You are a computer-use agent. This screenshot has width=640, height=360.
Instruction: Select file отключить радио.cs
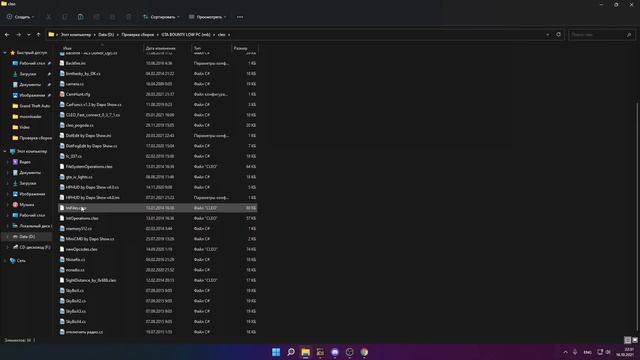tap(158, 332)
